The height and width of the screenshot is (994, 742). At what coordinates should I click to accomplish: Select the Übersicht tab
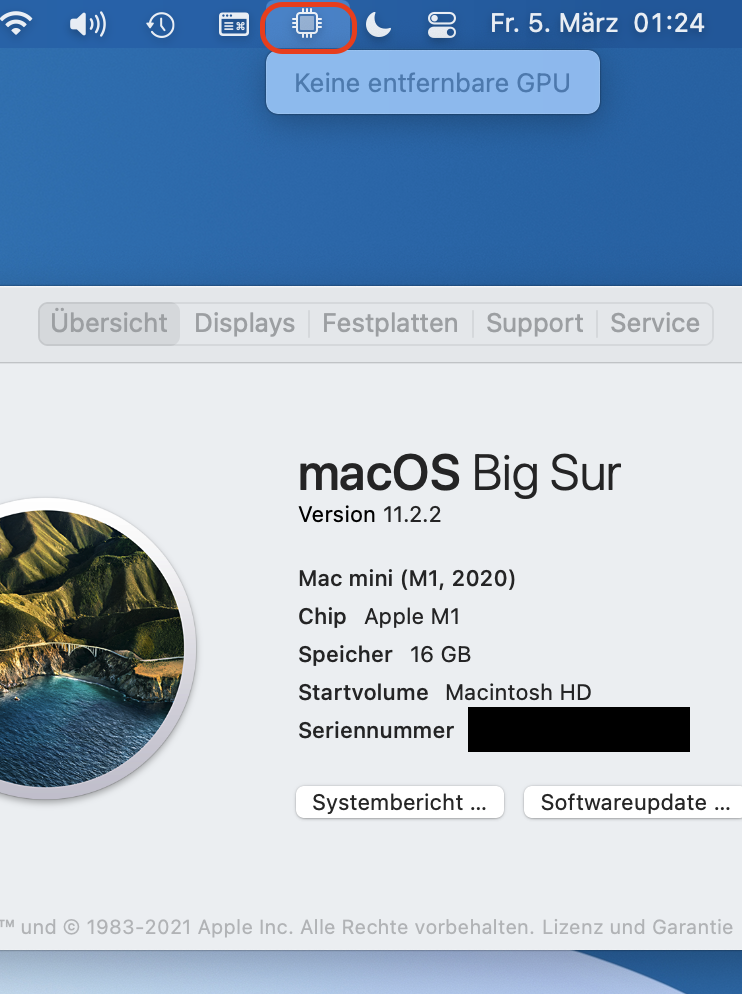click(109, 323)
